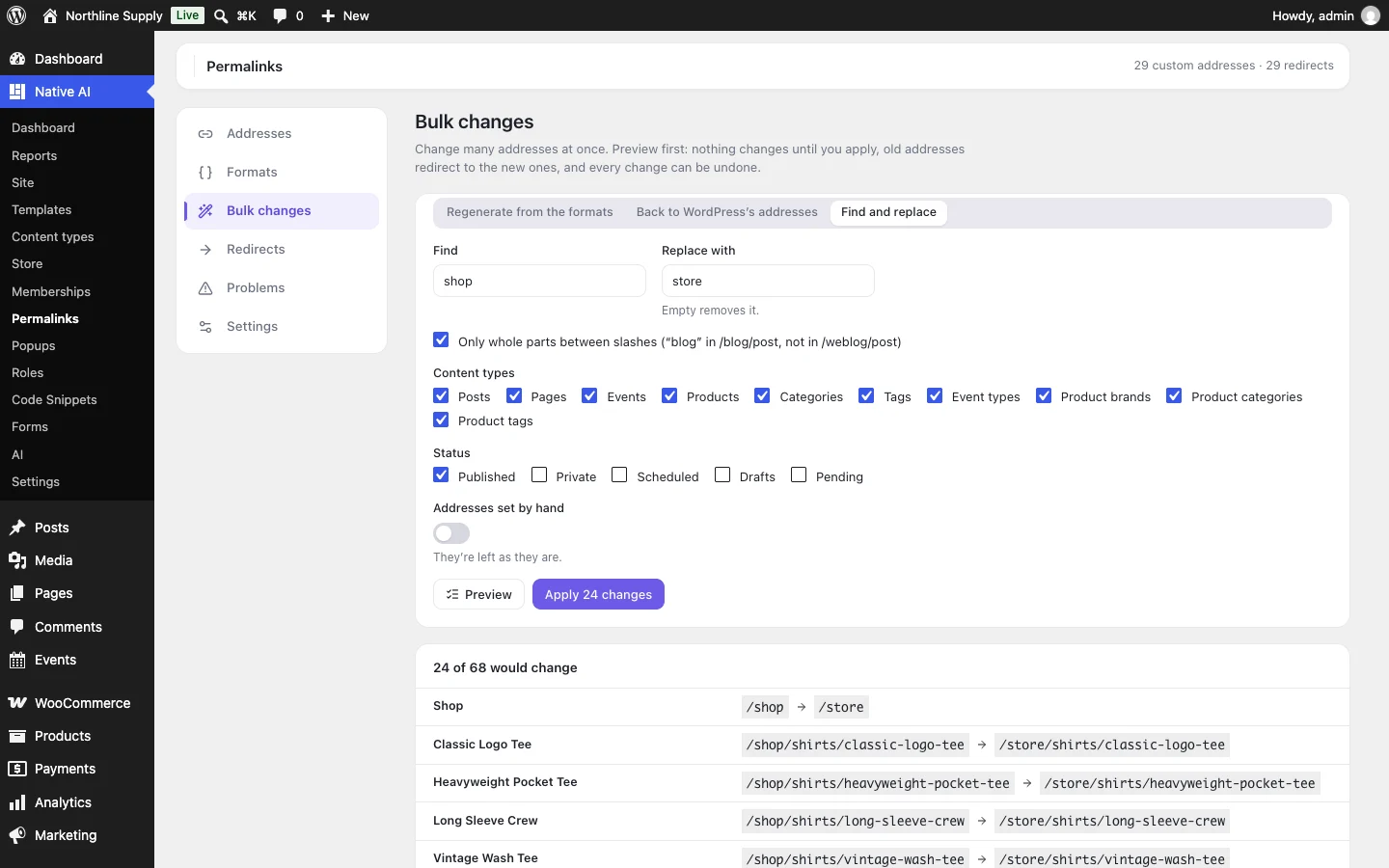
Task: Check the Pending status checkbox
Action: [x=799, y=475]
